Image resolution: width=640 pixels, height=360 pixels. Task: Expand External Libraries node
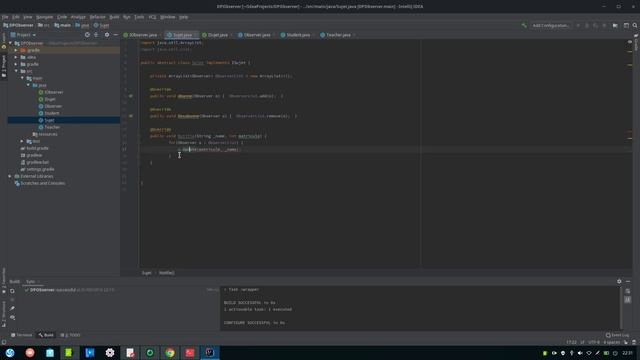(10, 176)
